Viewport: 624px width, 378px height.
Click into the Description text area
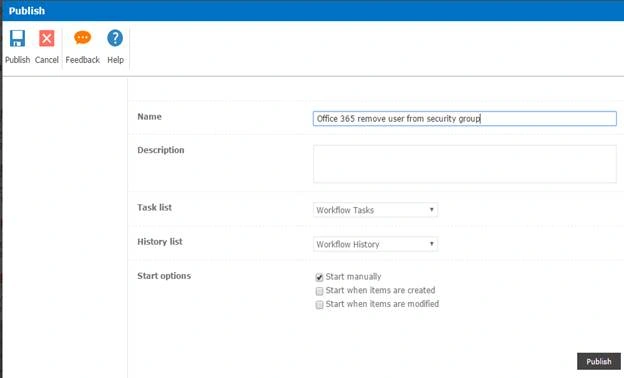coord(464,164)
